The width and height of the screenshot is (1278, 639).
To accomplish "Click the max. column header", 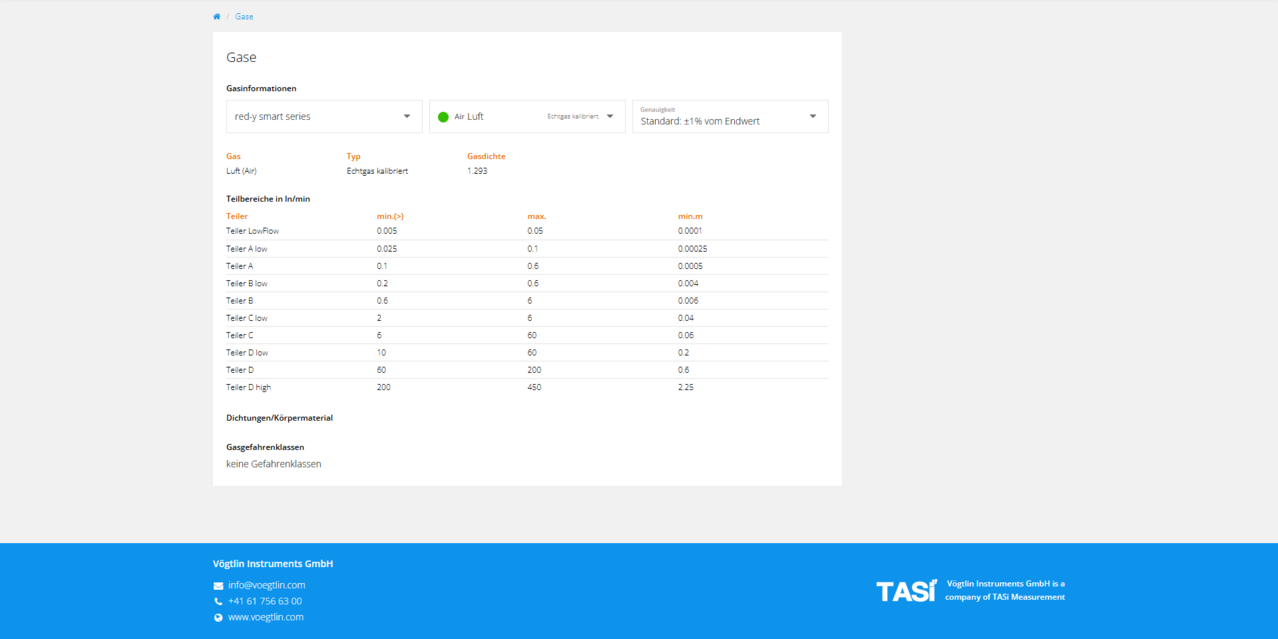I will click(537, 216).
